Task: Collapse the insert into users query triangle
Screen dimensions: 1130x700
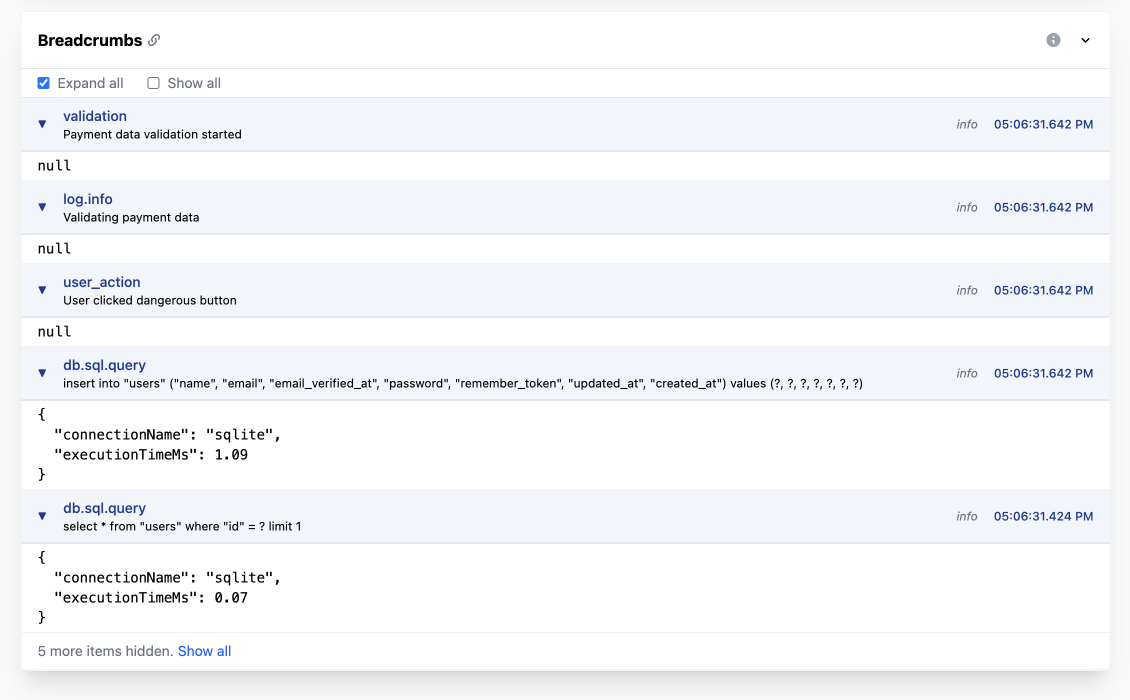Action: tap(43, 373)
